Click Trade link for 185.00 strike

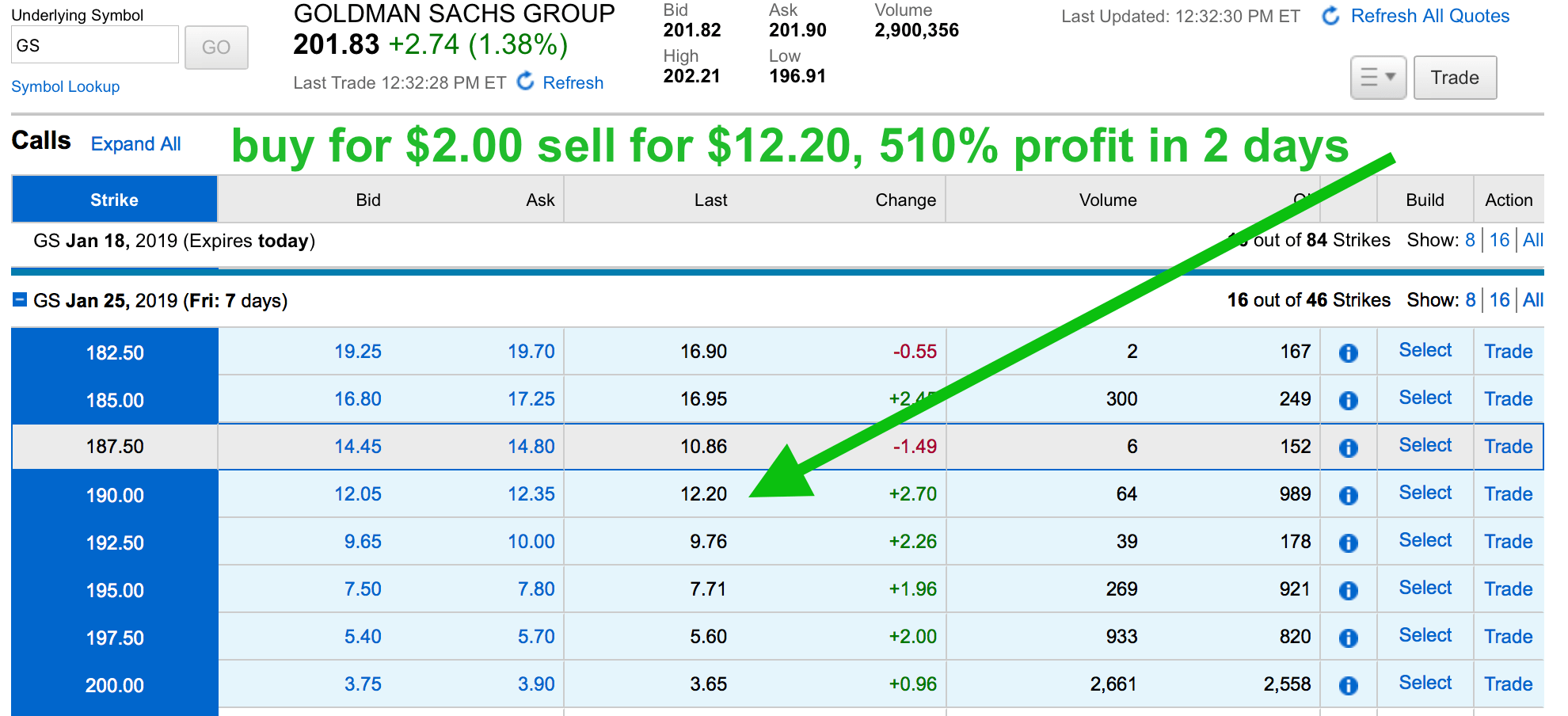pos(1509,399)
